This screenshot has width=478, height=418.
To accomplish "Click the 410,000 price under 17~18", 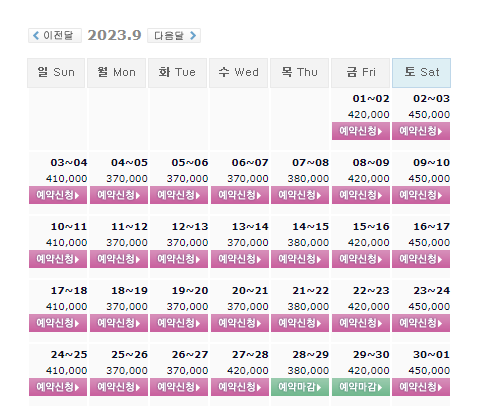I will (x=66, y=307).
